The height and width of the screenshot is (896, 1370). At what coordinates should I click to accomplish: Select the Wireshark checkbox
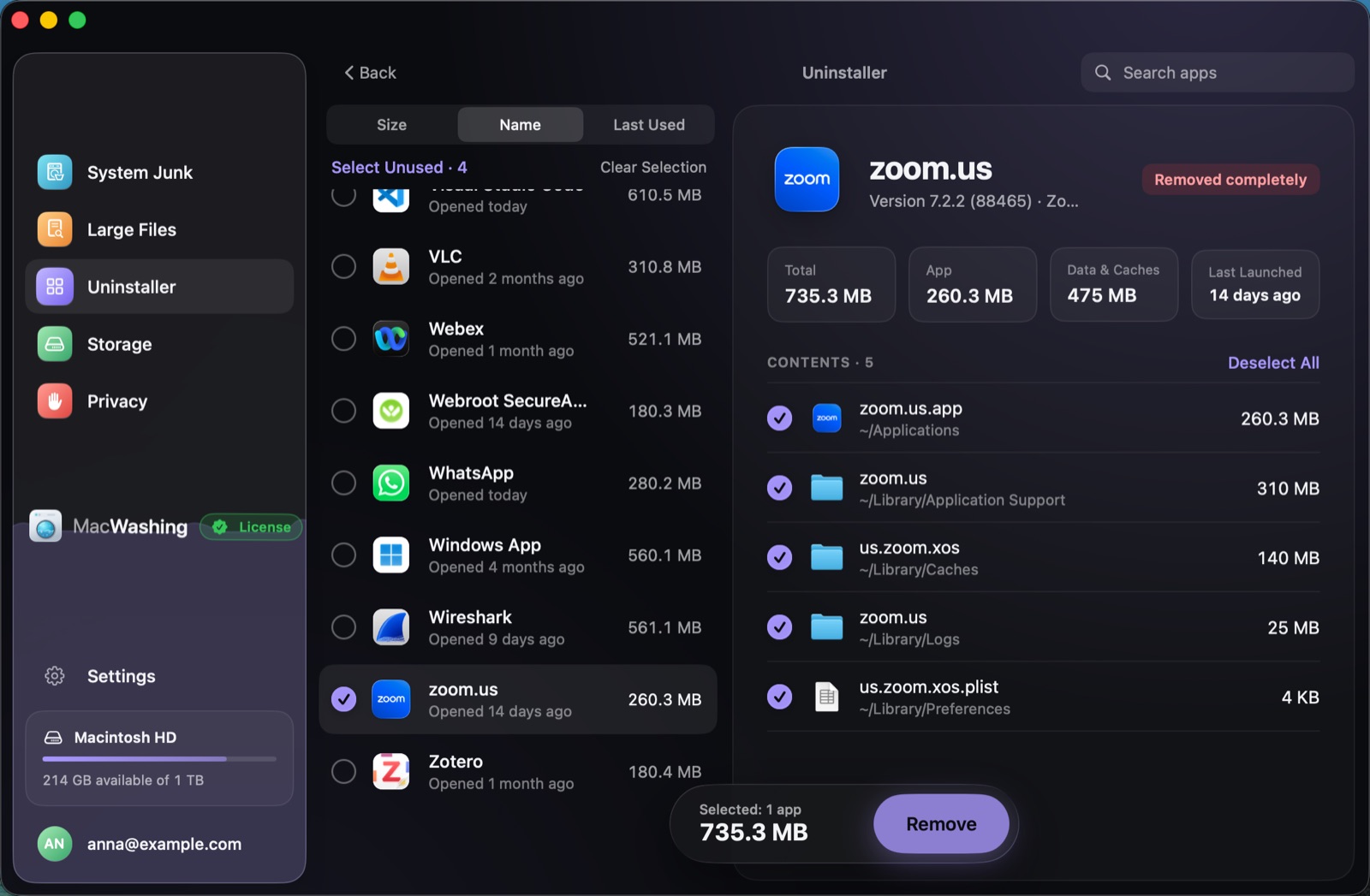coord(344,627)
